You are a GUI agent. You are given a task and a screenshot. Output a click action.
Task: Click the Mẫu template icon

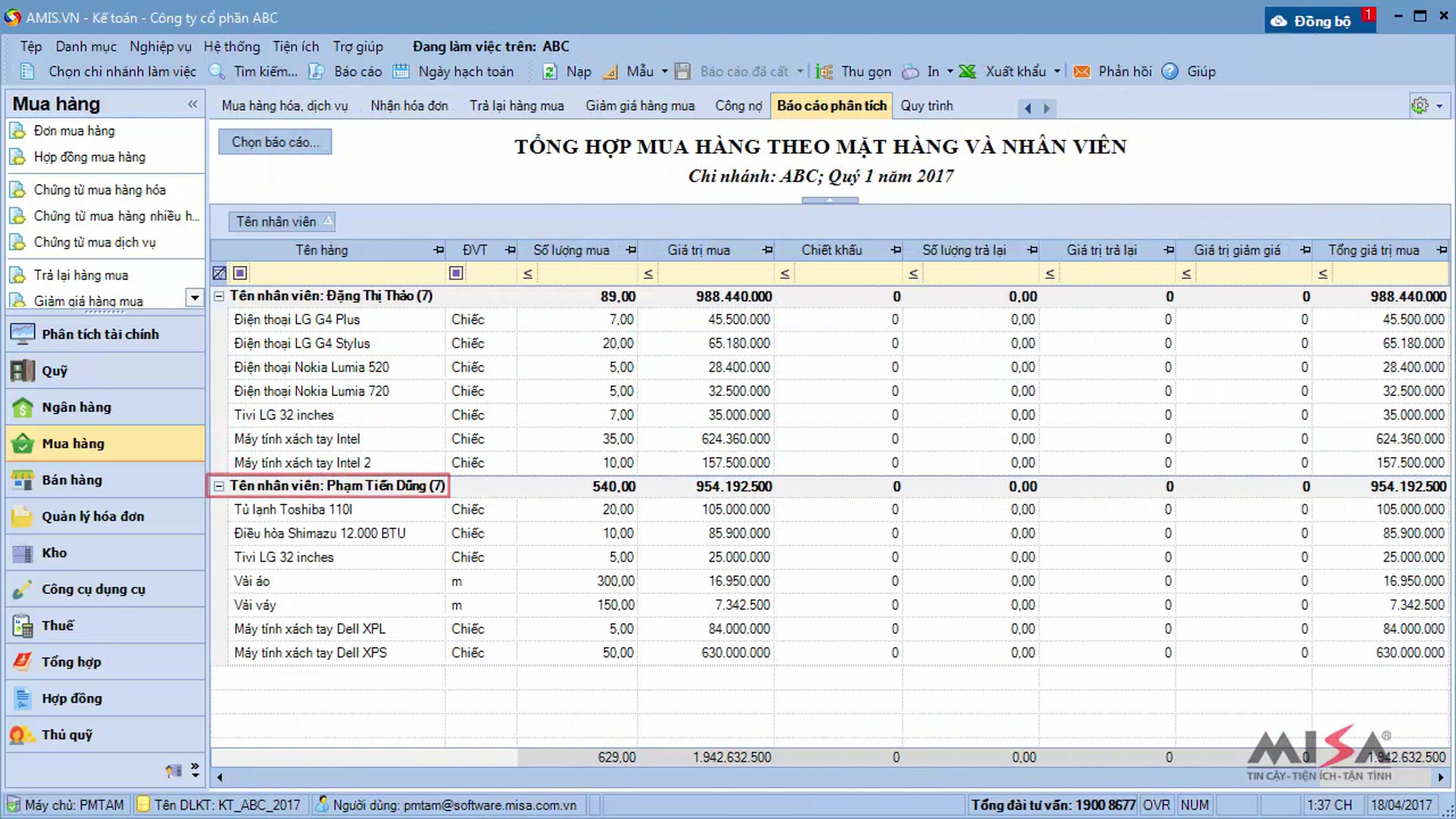point(610,72)
